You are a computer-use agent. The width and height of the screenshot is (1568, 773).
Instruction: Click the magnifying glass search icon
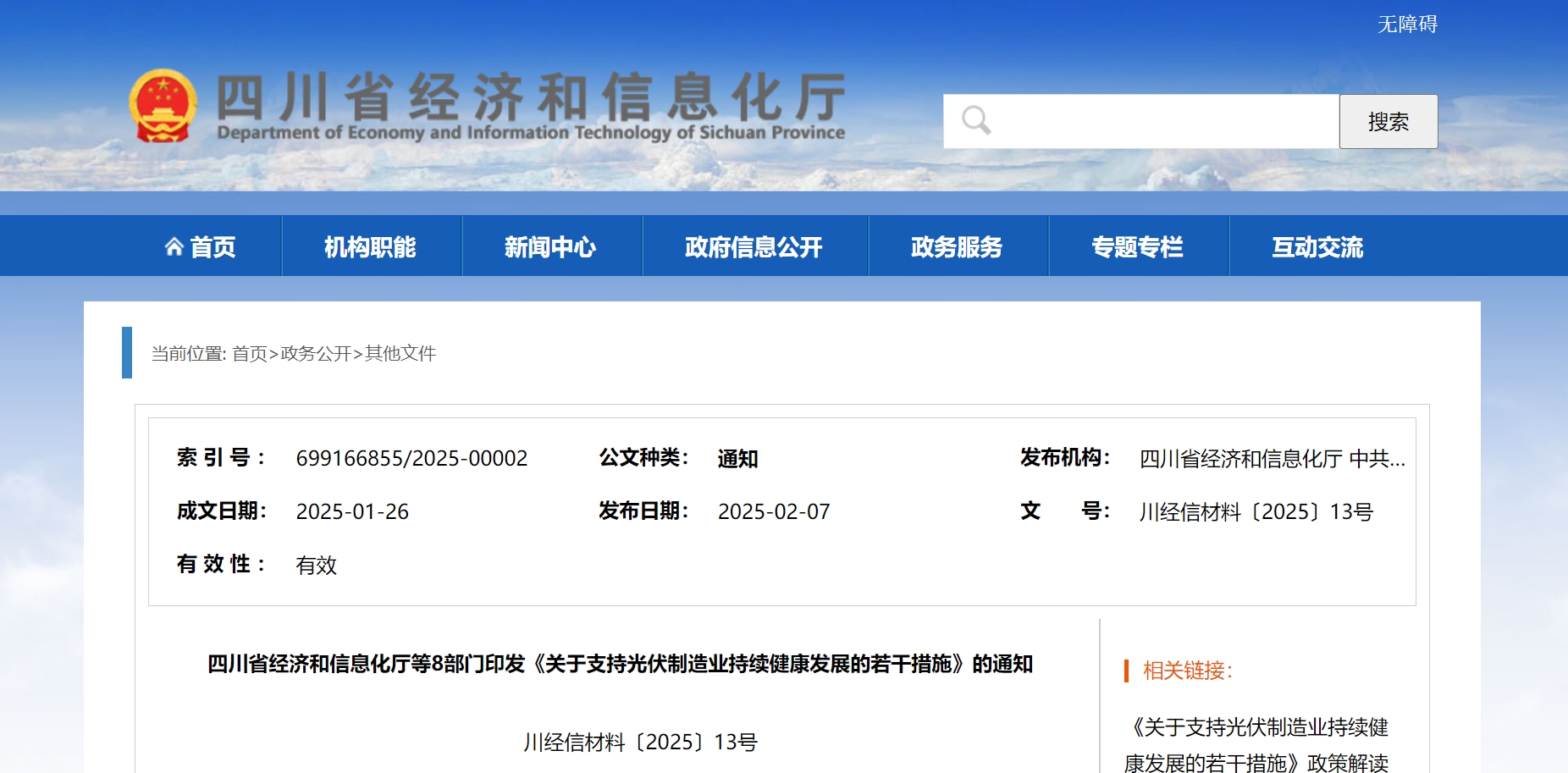(x=975, y=120)
